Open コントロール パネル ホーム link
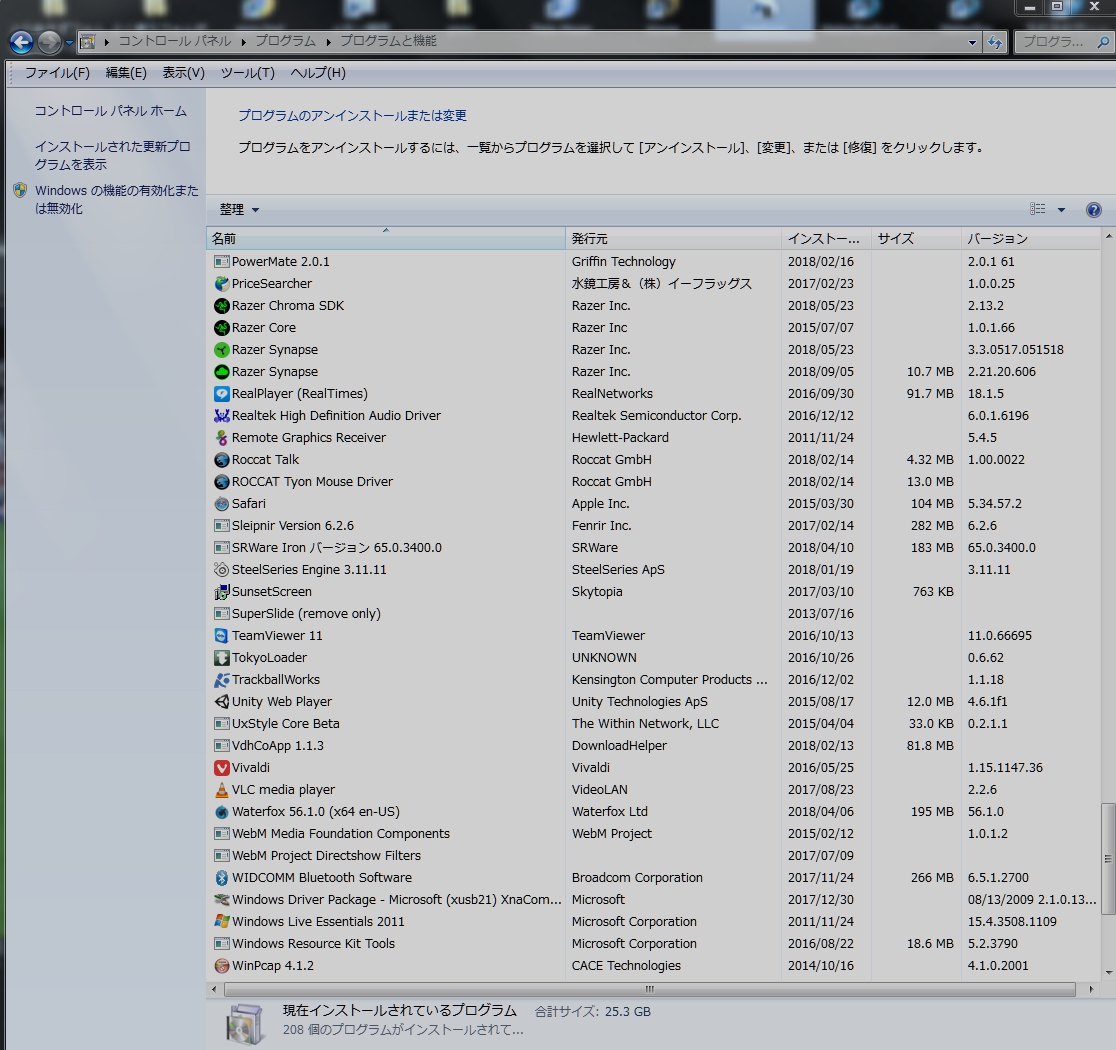The height and width of the screenshot is (1050, 1116). [110, 111]
